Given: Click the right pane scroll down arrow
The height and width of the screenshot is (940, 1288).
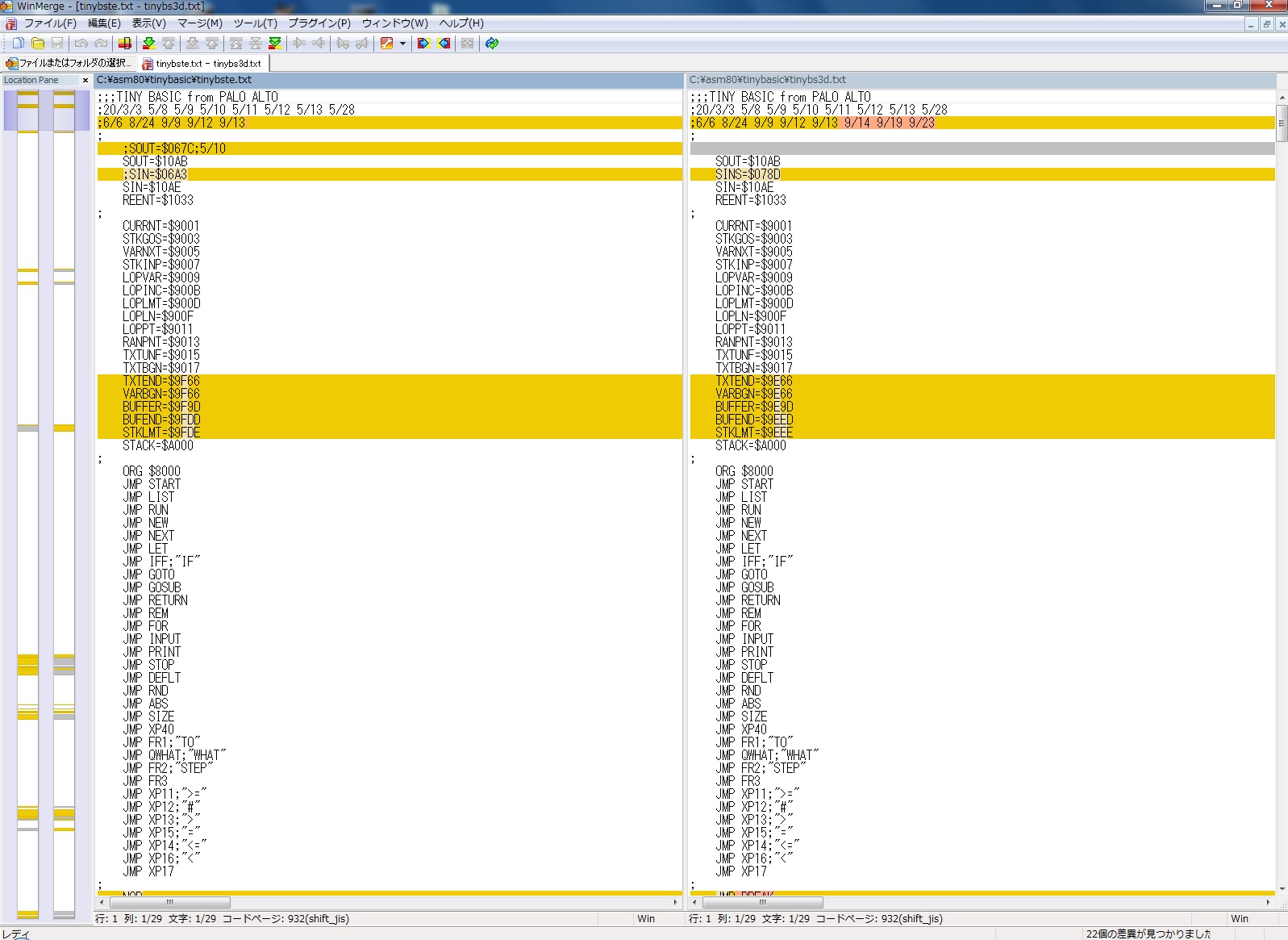Looking at the screenshot, I should (1282, 889).
